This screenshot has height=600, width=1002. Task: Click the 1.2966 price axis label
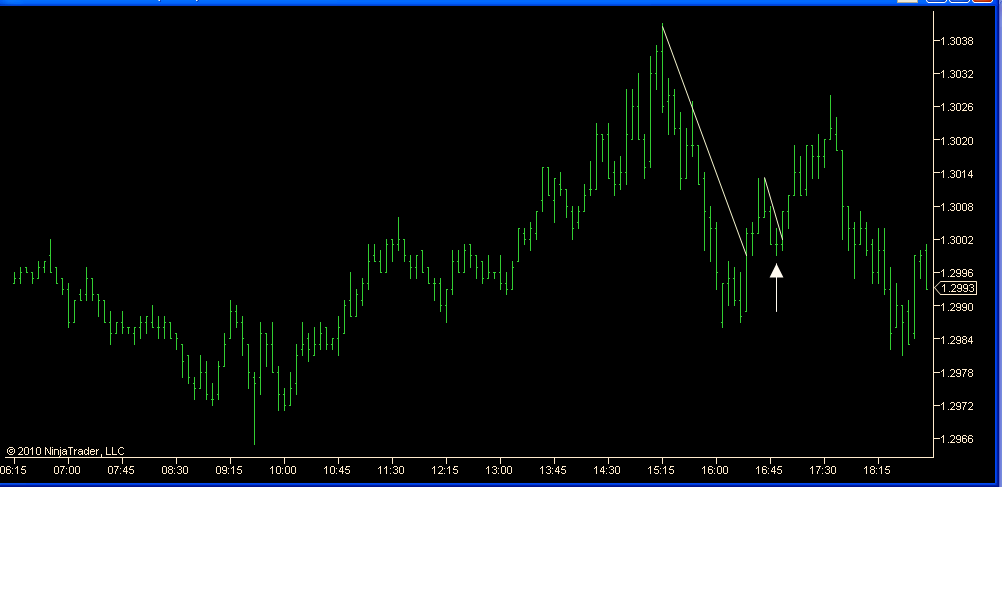tap(957, 440)
